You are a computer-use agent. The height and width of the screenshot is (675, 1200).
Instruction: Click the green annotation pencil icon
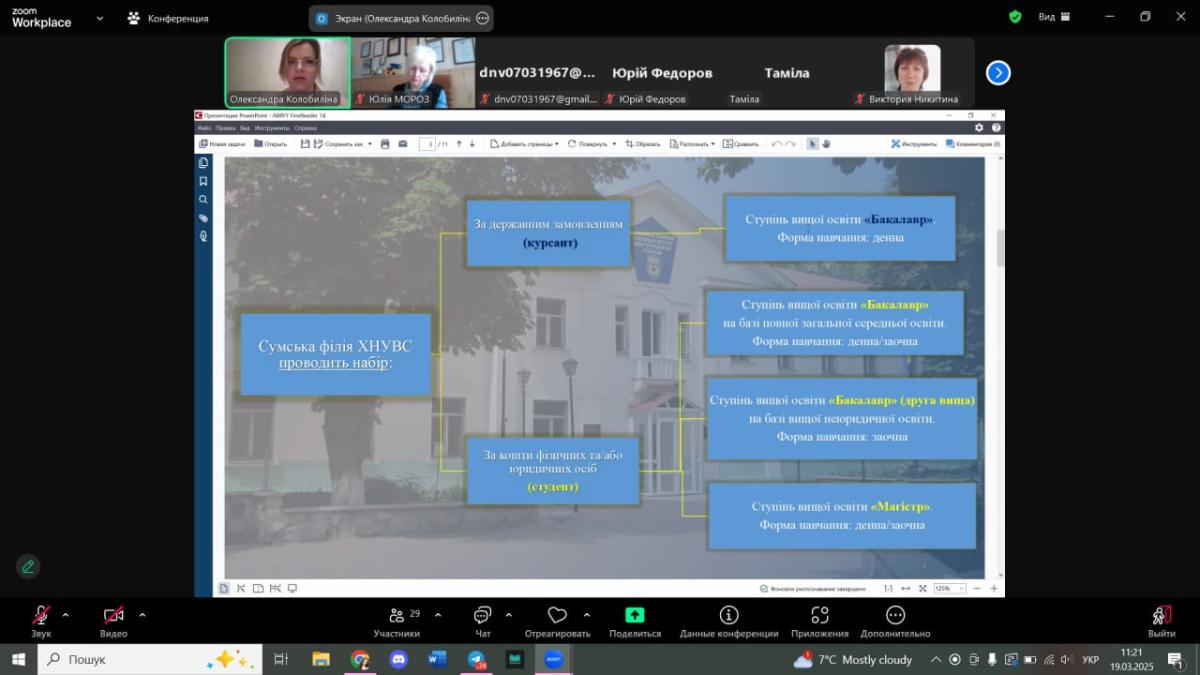[x=28, y=566]
